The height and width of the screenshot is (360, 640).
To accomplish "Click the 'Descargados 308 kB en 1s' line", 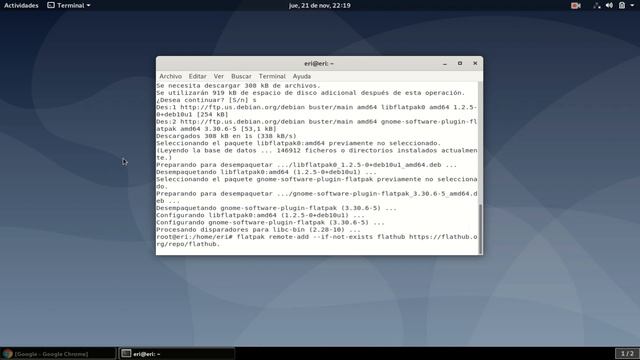I will tap(227, 136).
